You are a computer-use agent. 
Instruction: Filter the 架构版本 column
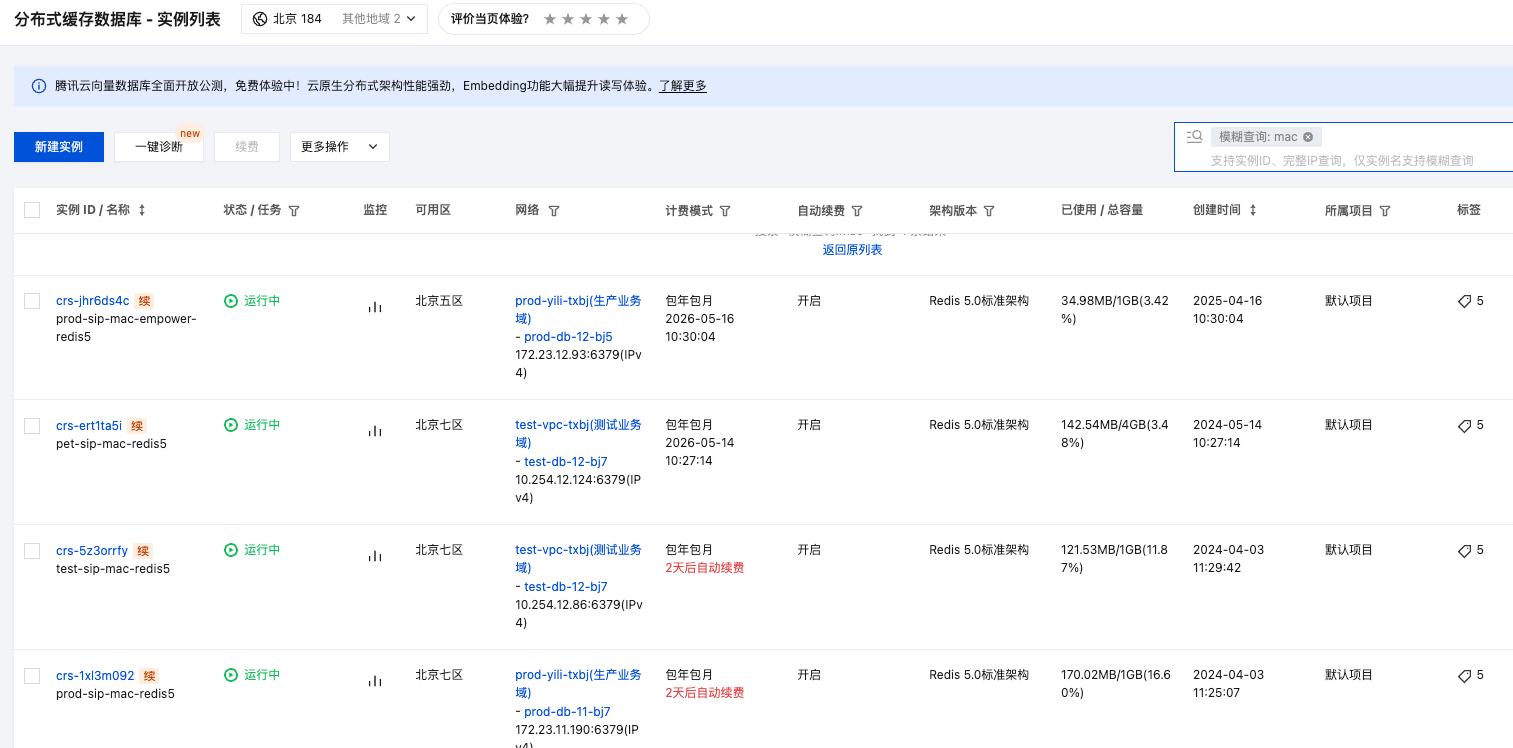tap(989, 211)
